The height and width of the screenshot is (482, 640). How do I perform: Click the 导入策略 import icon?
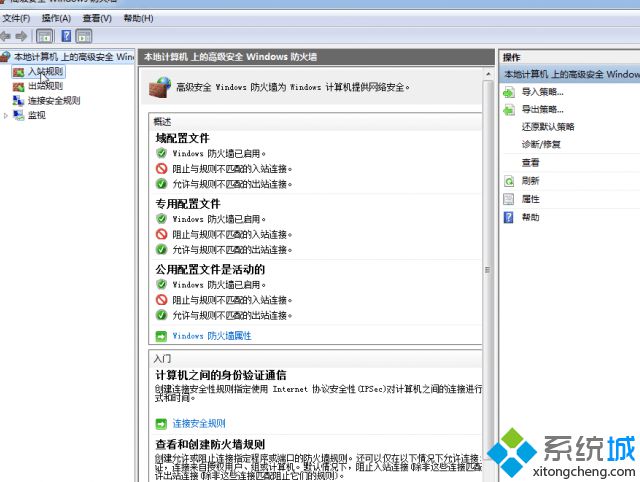[509, 93]
